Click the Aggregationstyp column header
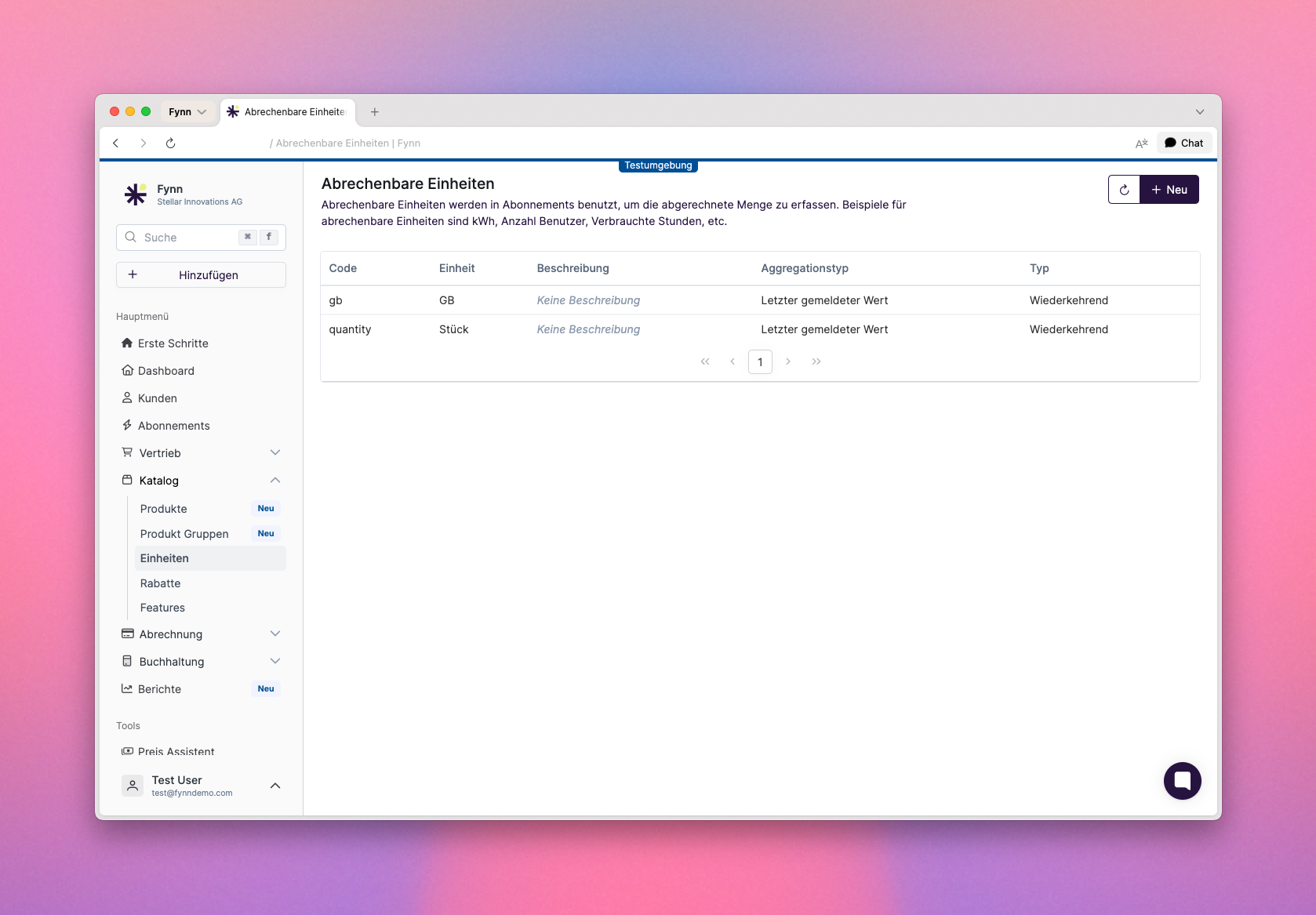Screen dimensions: 1316x915 [x=805, y=268]
